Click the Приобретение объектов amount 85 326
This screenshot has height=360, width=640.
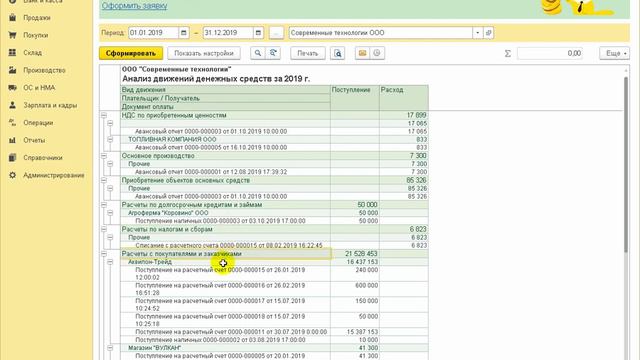click(417, 180)
